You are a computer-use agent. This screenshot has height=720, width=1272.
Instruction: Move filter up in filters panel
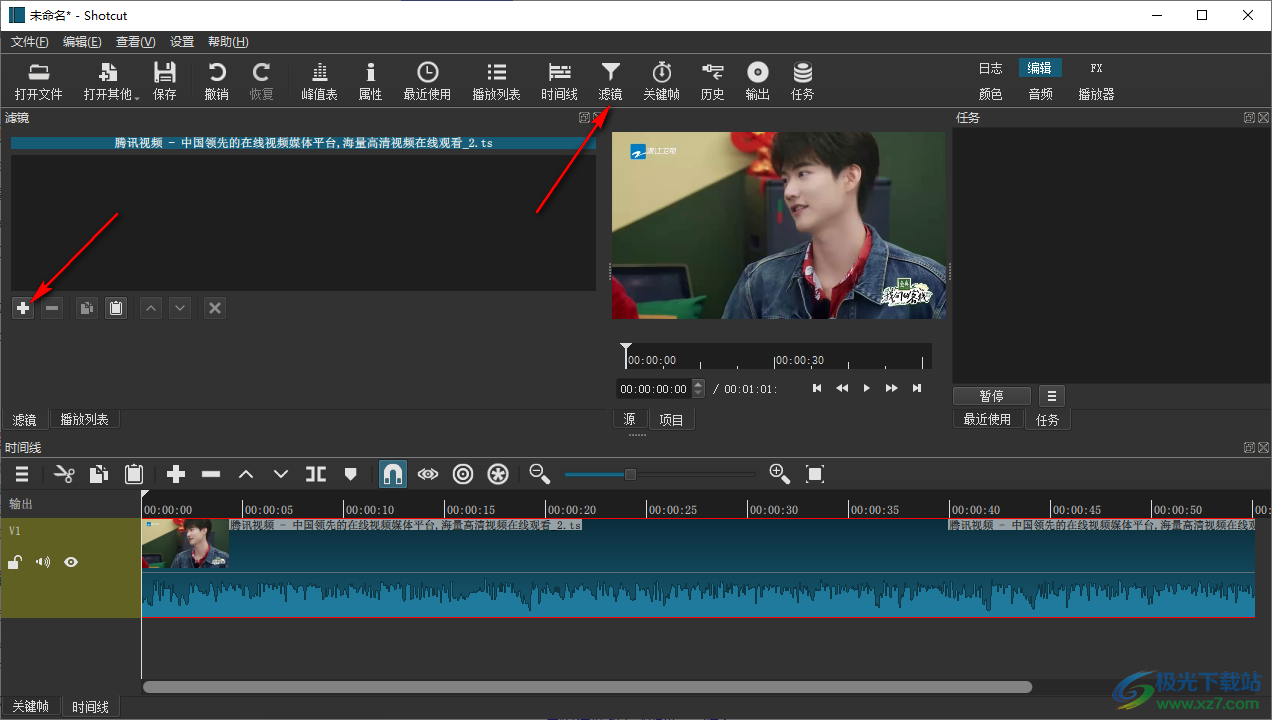151,308
